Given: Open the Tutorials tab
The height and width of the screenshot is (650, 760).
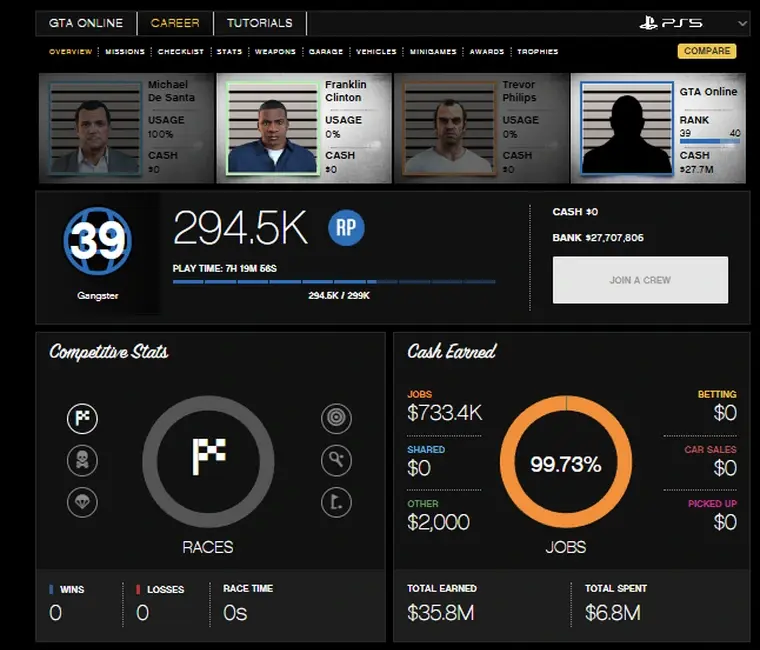Looking at the screenshot, I should [260, 23].
